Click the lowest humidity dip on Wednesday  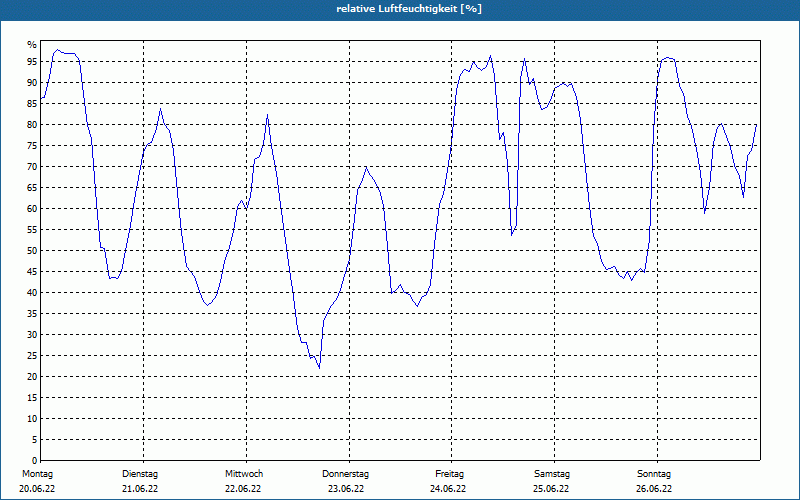[x=319, y=367]
